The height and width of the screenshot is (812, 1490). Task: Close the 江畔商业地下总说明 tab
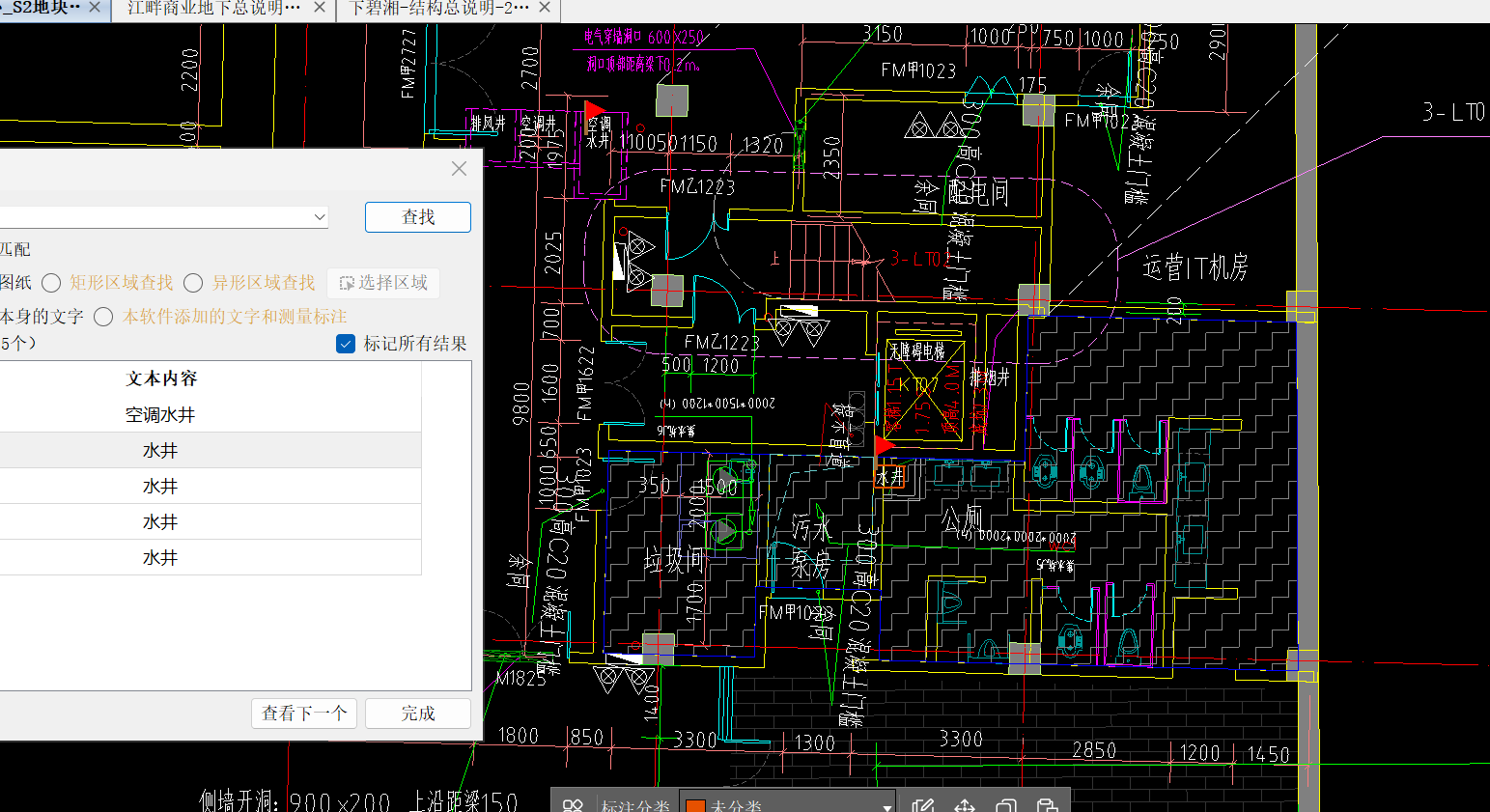[320, 7]
